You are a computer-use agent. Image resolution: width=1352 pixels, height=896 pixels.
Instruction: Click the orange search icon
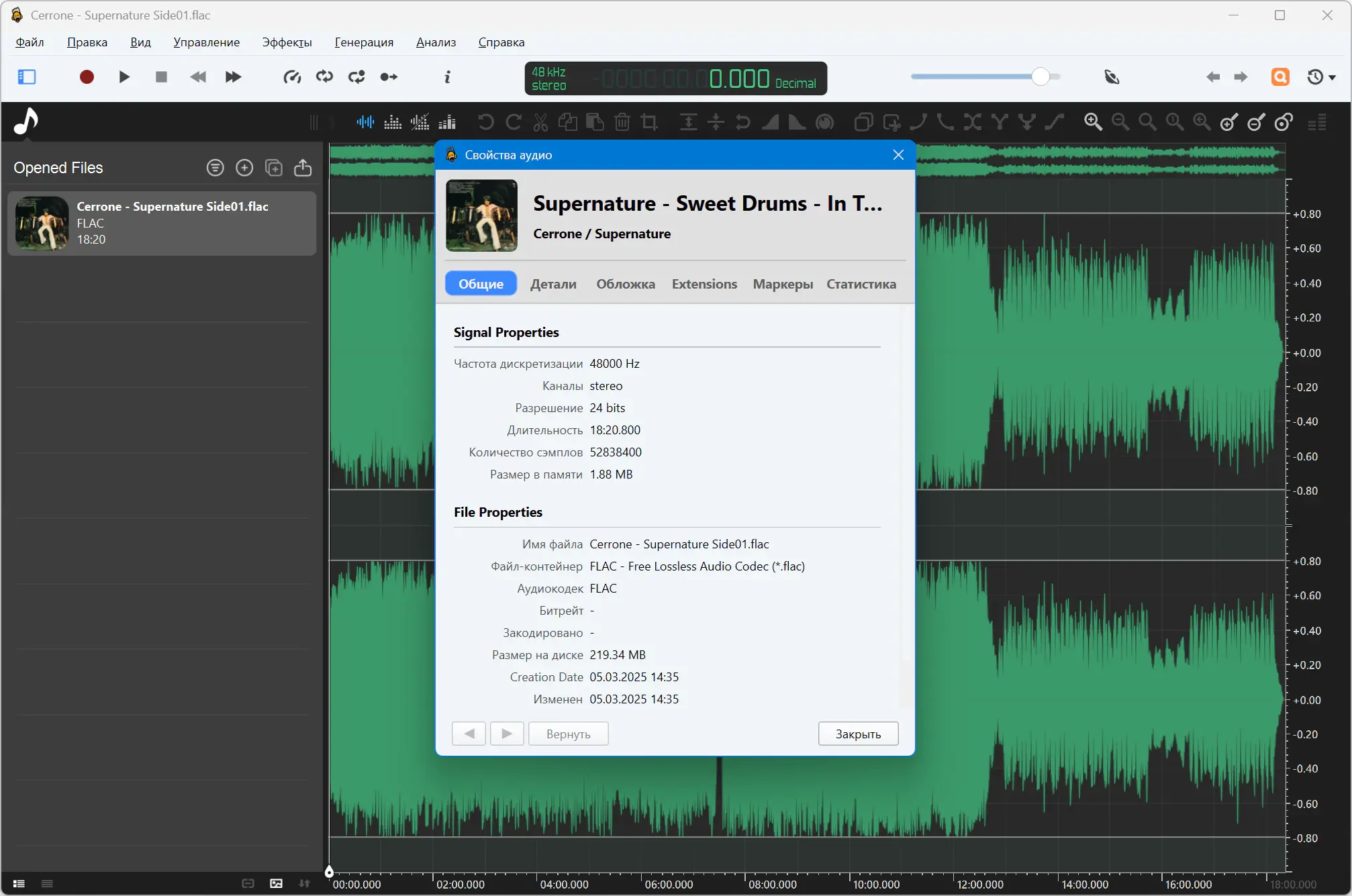1280,77
